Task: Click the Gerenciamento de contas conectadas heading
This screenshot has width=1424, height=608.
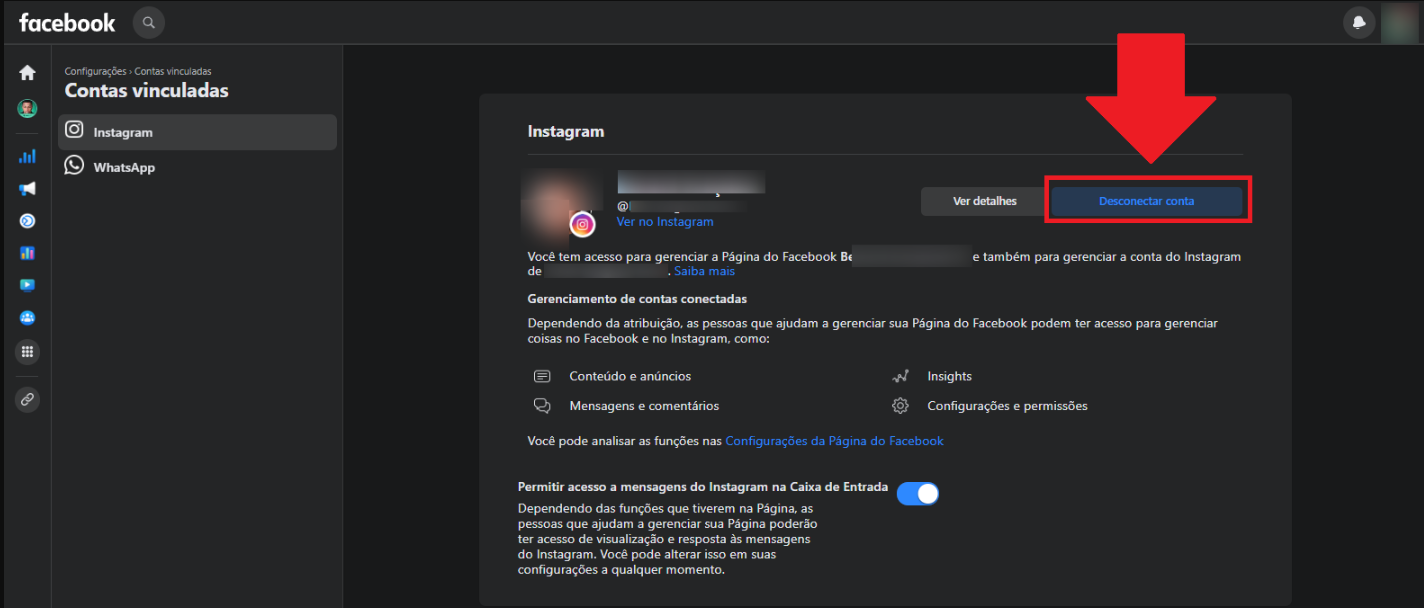Action: (x=637, y=299)
